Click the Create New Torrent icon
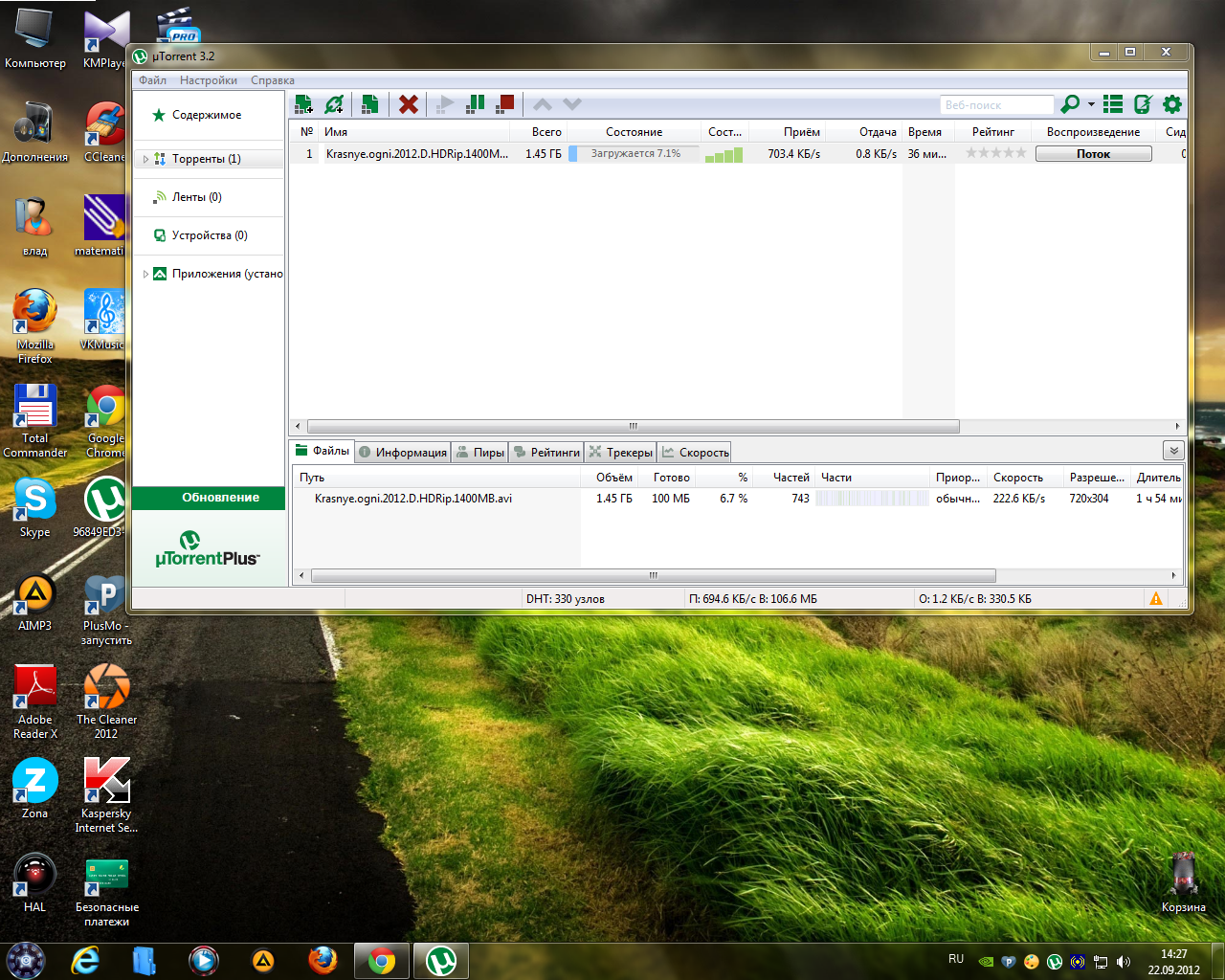The height and width of the screenshot is (980, 1225). tap(369, 104)
